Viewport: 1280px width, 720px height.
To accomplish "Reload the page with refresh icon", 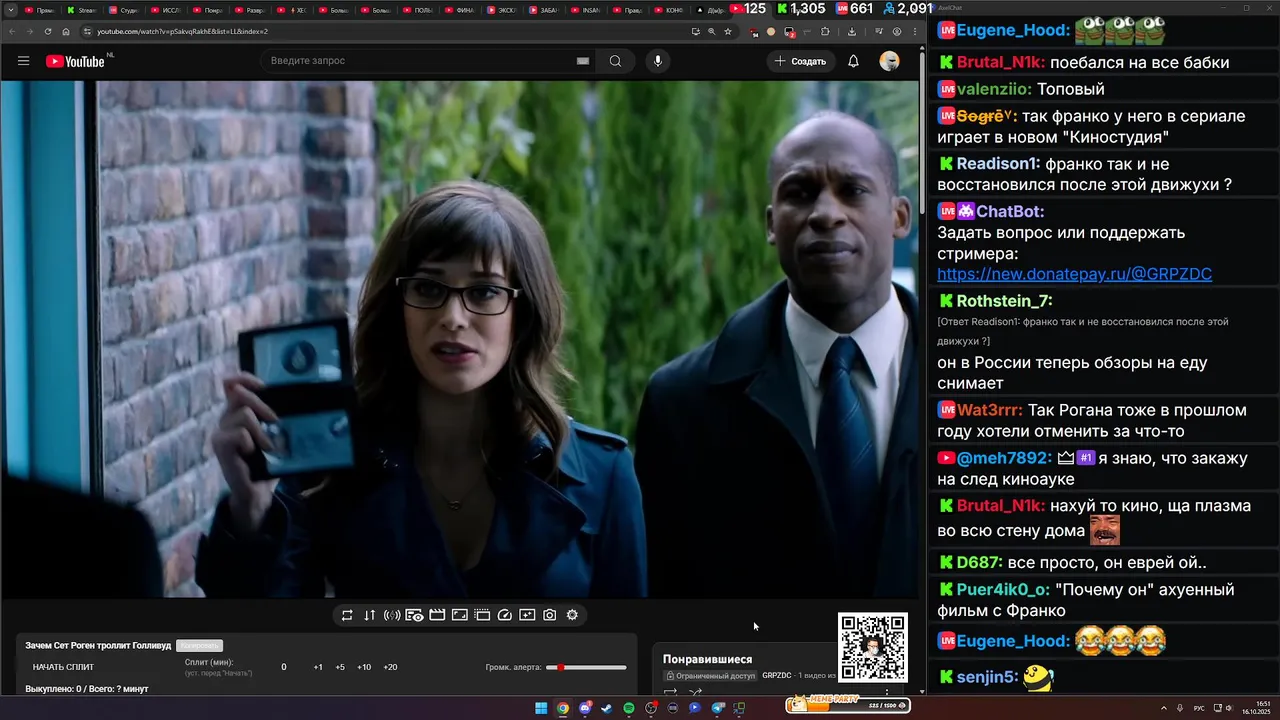I will 48,32.
